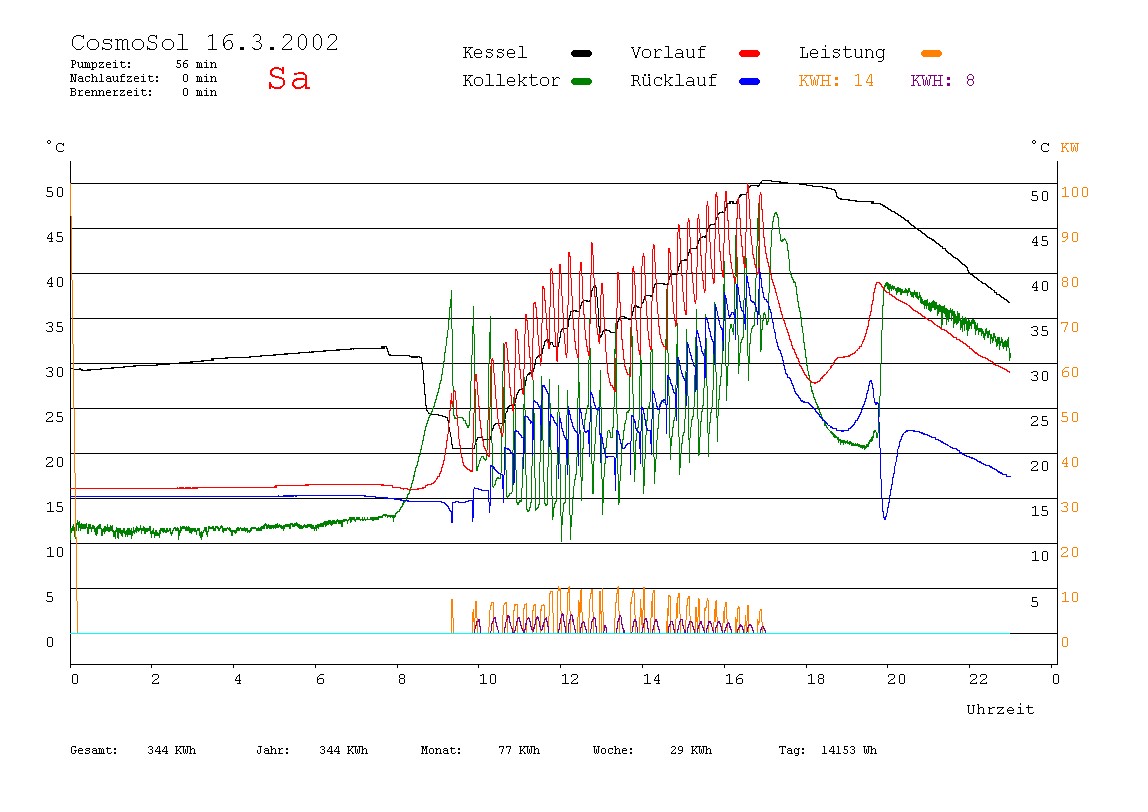Click the green Kollektor legend swatch

coord(581,81)
